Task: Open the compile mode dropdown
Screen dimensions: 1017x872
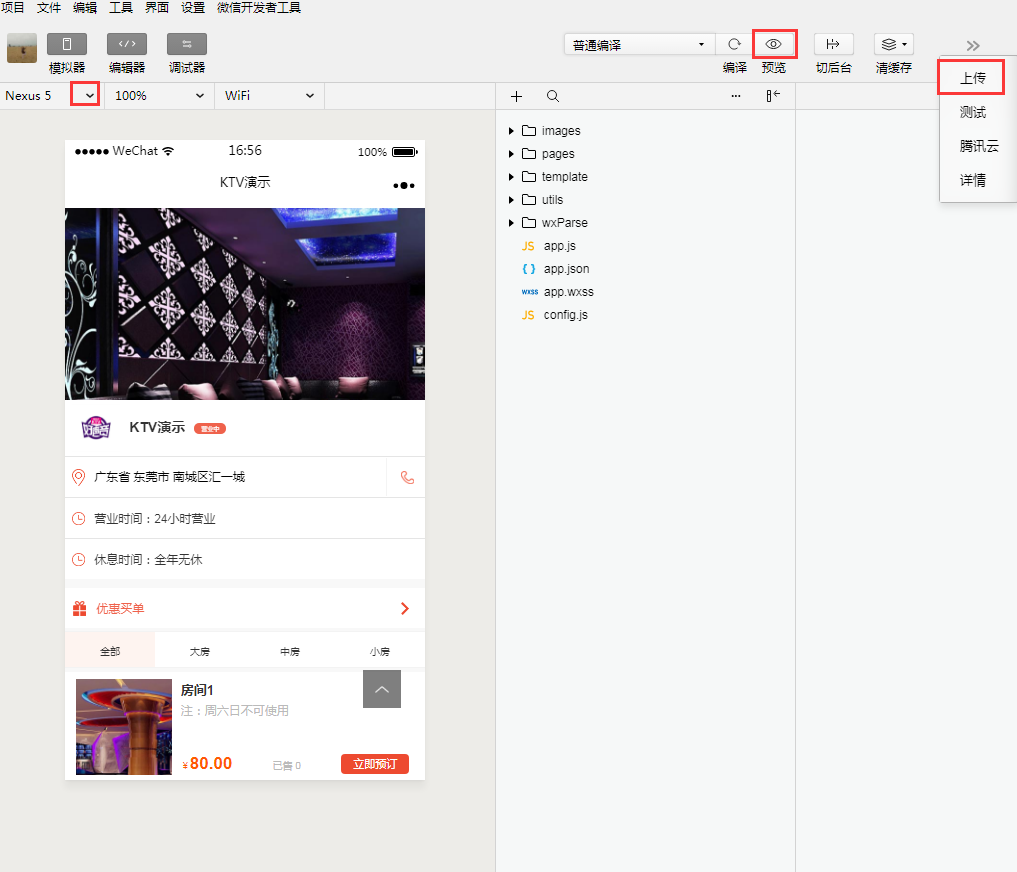Action: (x=639, y=45)
